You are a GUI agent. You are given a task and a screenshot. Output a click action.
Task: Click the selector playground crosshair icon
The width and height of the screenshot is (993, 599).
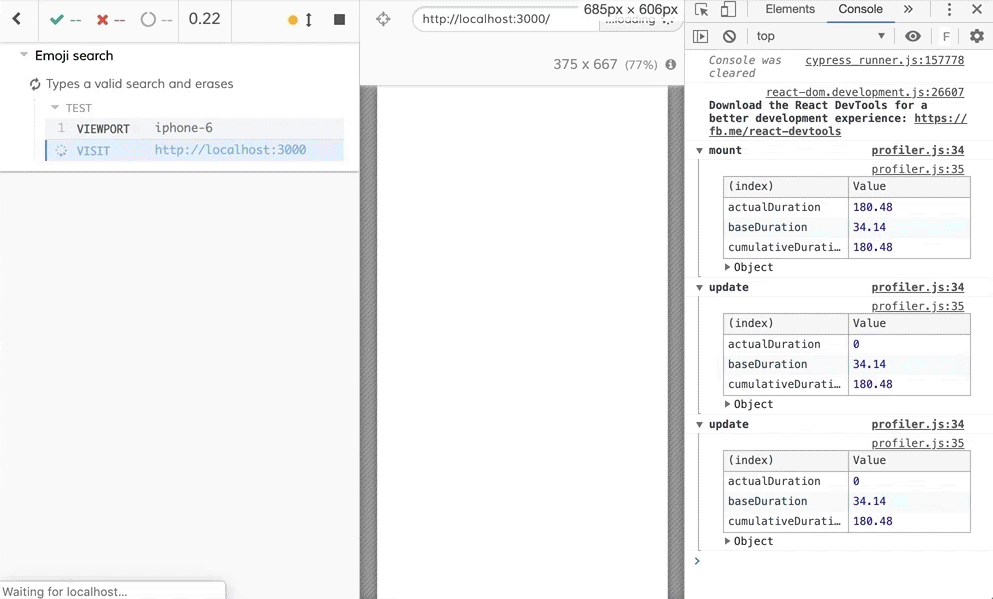383,19
